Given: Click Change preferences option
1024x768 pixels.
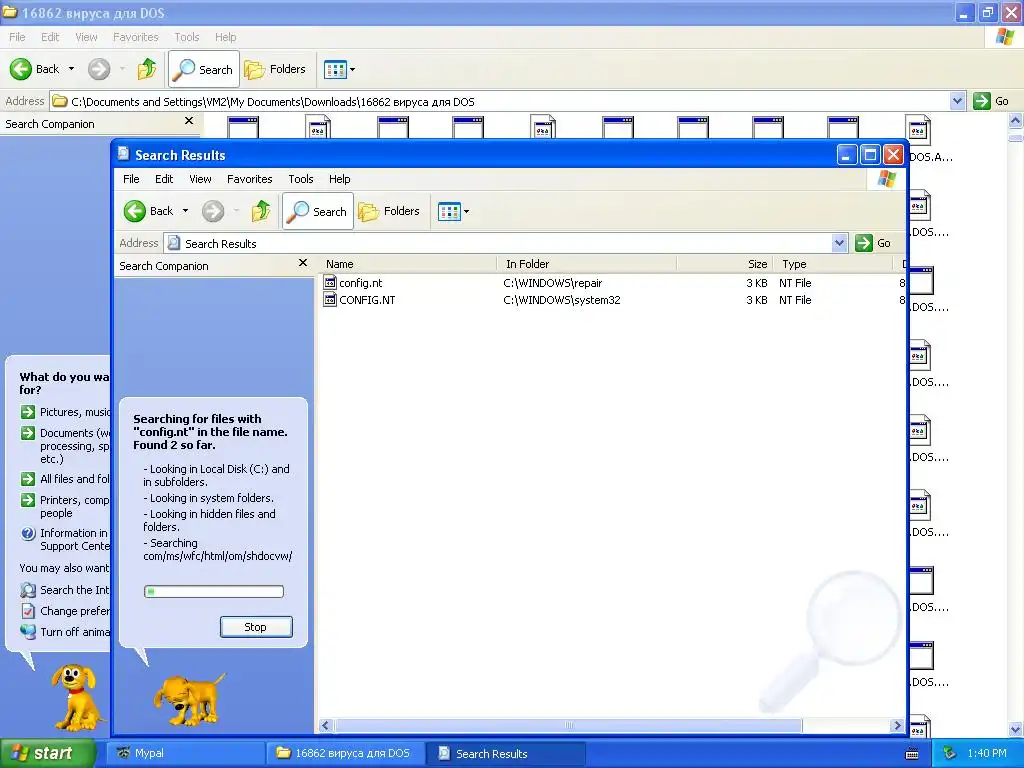Looking at the screenshot, I should 65,611.
